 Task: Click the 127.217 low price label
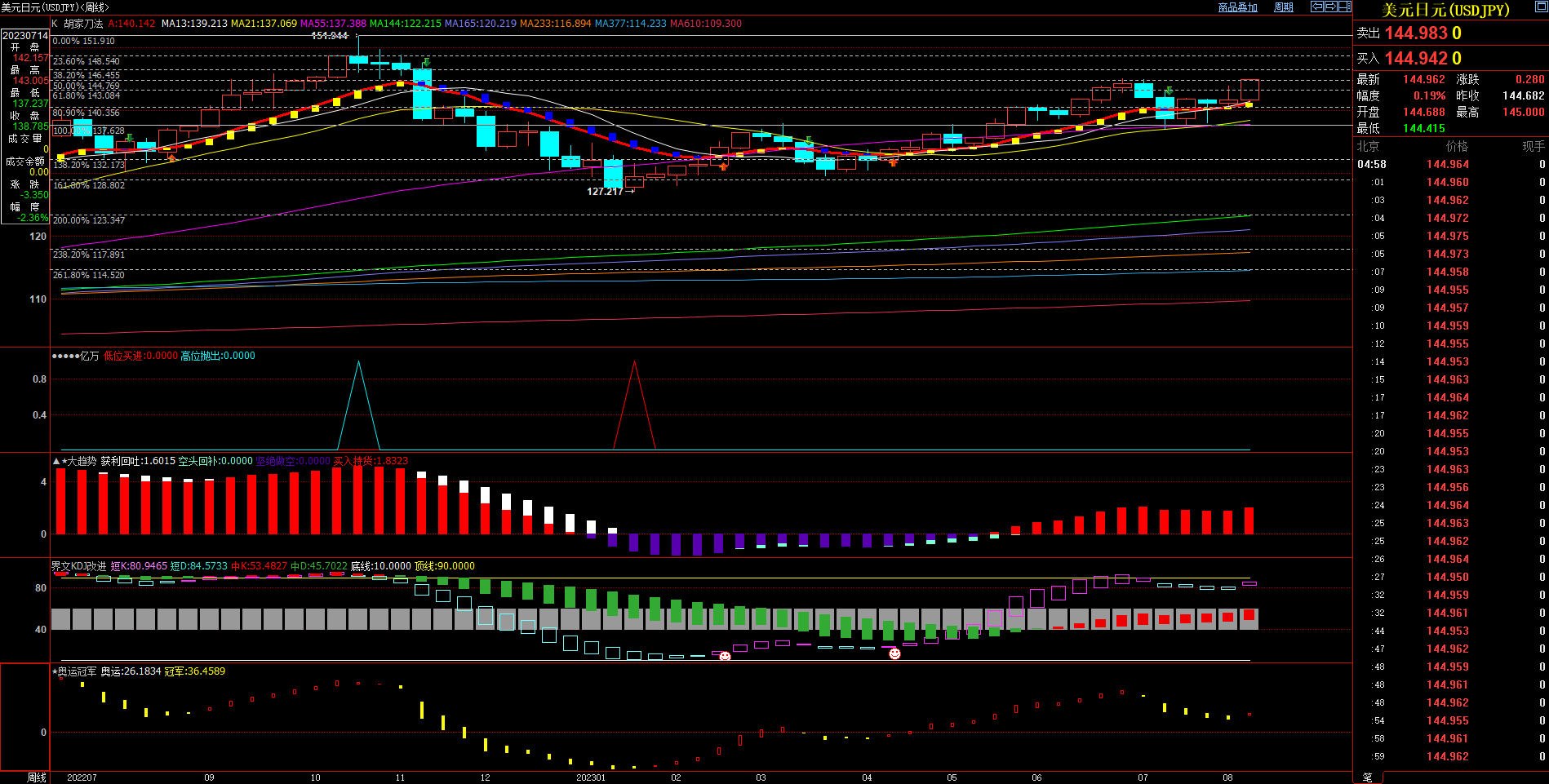pyautogui.click(x=605, y=192)
